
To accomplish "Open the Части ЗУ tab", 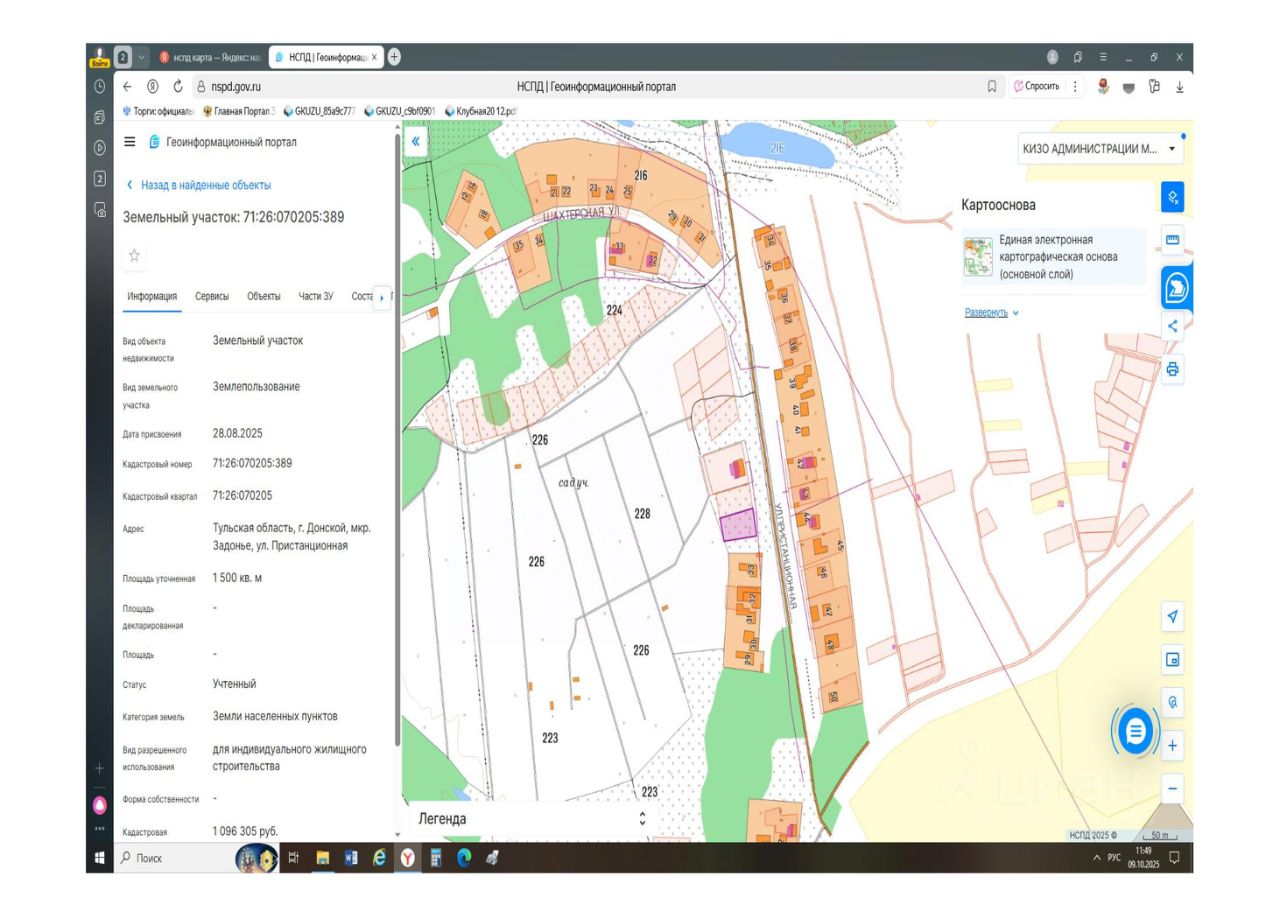I will tap(315, 296).
